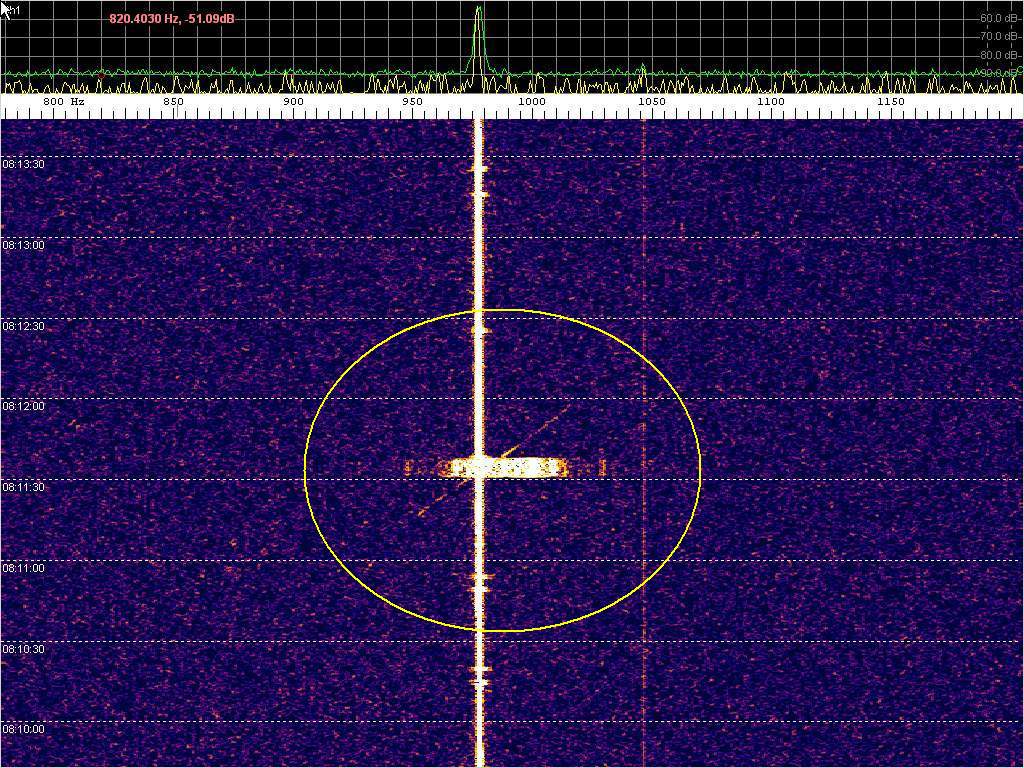1024x768 pixels.
Task: Click the 70.0 dB amplitude scale label
Action: tap(998, 36)
